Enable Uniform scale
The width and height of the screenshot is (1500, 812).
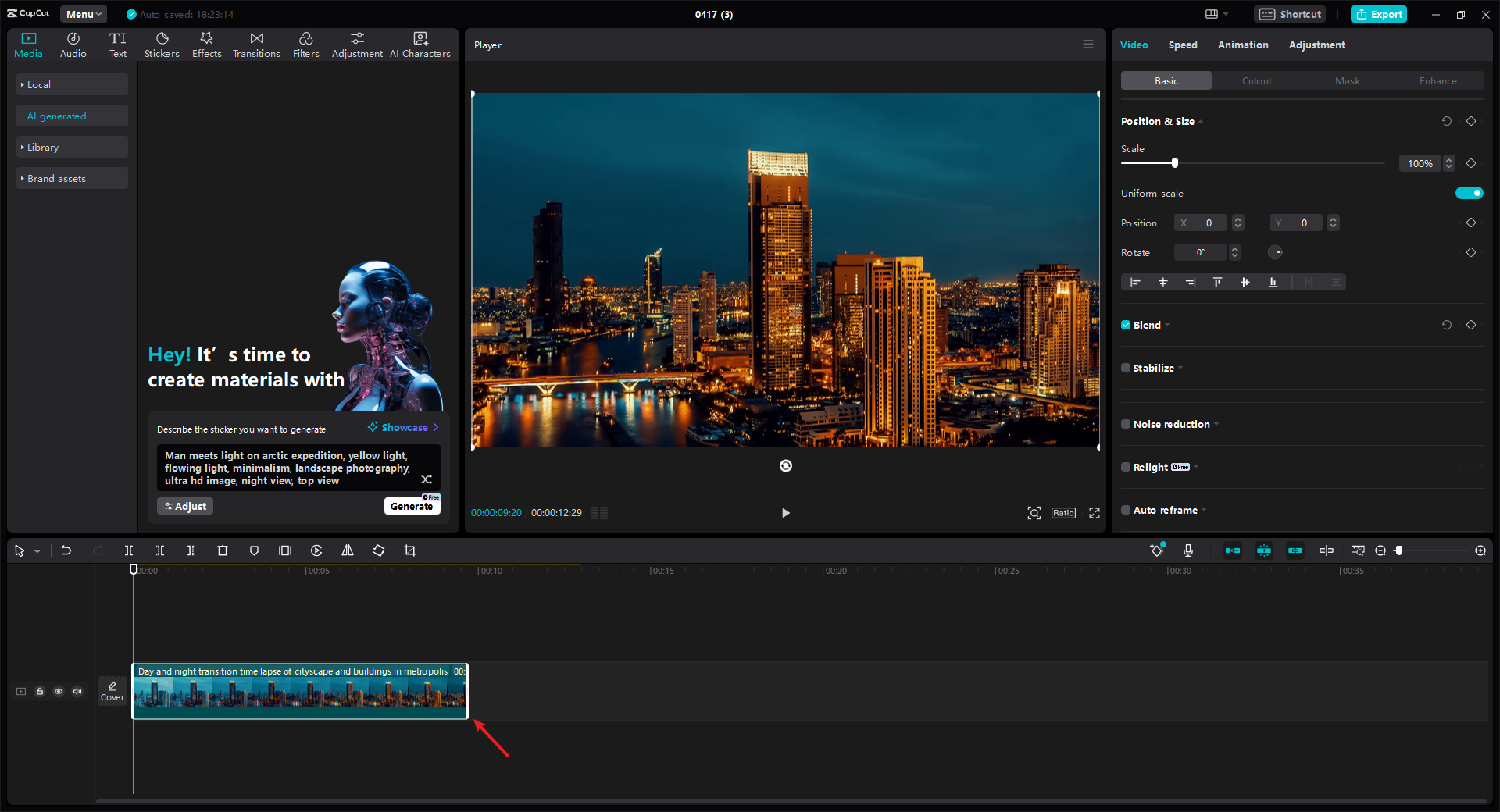(x=1469, y=193)
